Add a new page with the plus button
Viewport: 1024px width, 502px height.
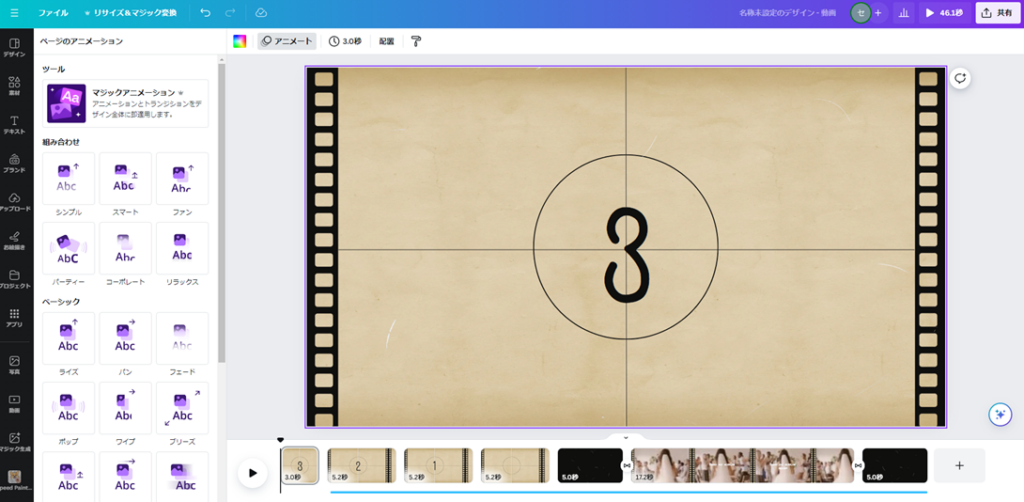[959, 465]
